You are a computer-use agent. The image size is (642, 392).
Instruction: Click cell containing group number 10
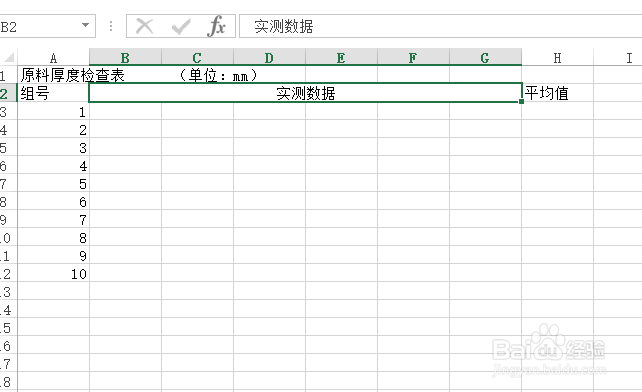pyautogui.click(x=54, y=273)
